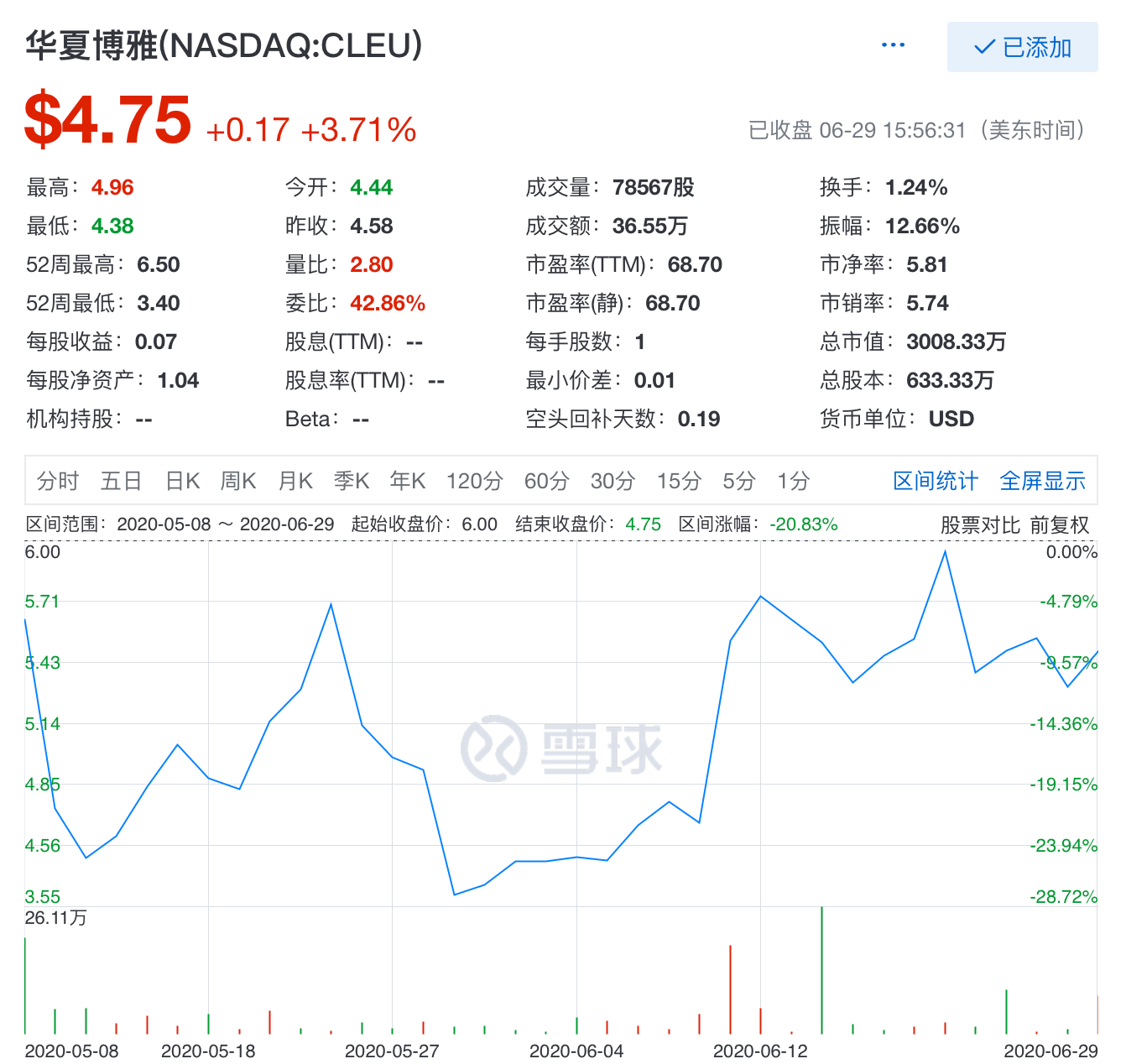Click the 市盈率(静) value 68.70
The width and height of the screenshot is (1126, 1064).
point(673,303)
